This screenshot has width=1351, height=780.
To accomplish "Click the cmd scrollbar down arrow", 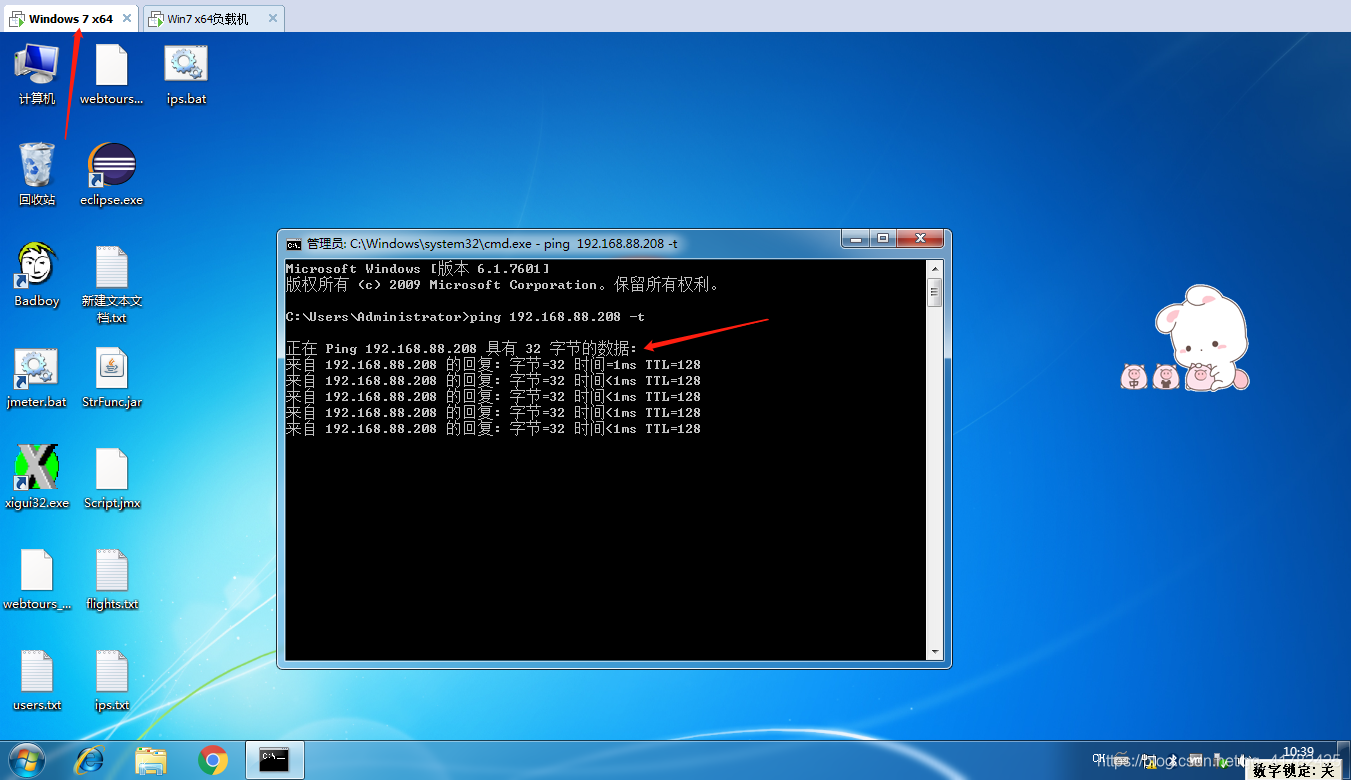I will click(935, 652).
